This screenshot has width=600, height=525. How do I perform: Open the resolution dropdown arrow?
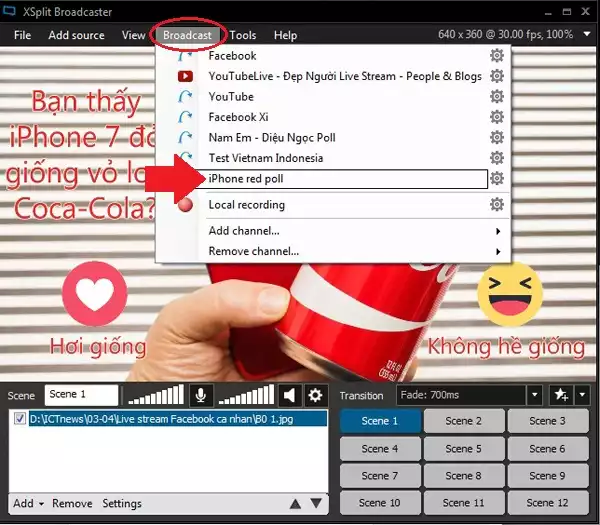(x=587, y=34)
